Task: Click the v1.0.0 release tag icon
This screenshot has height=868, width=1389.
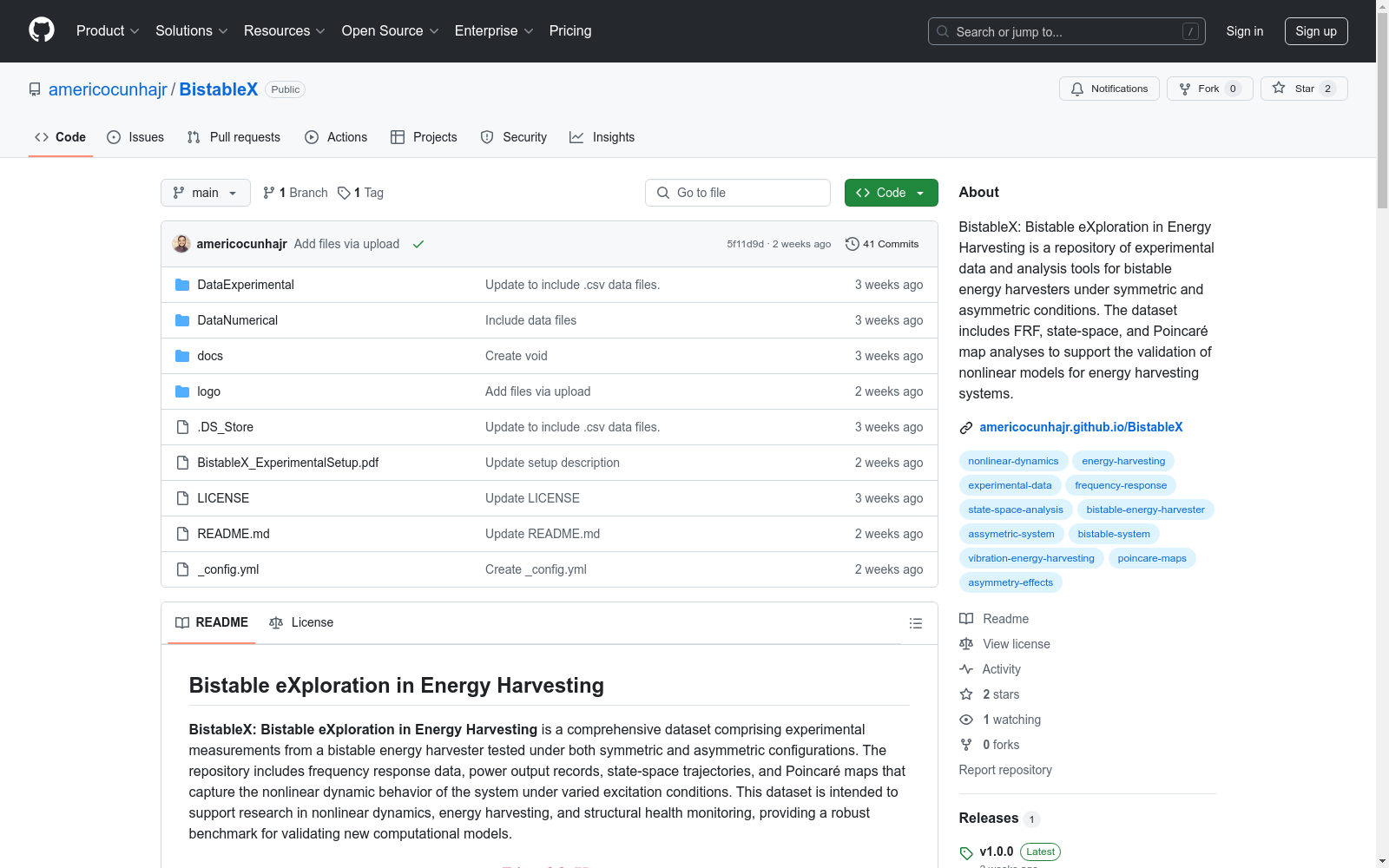Action: pyautogui.click(x=966, y=852)
